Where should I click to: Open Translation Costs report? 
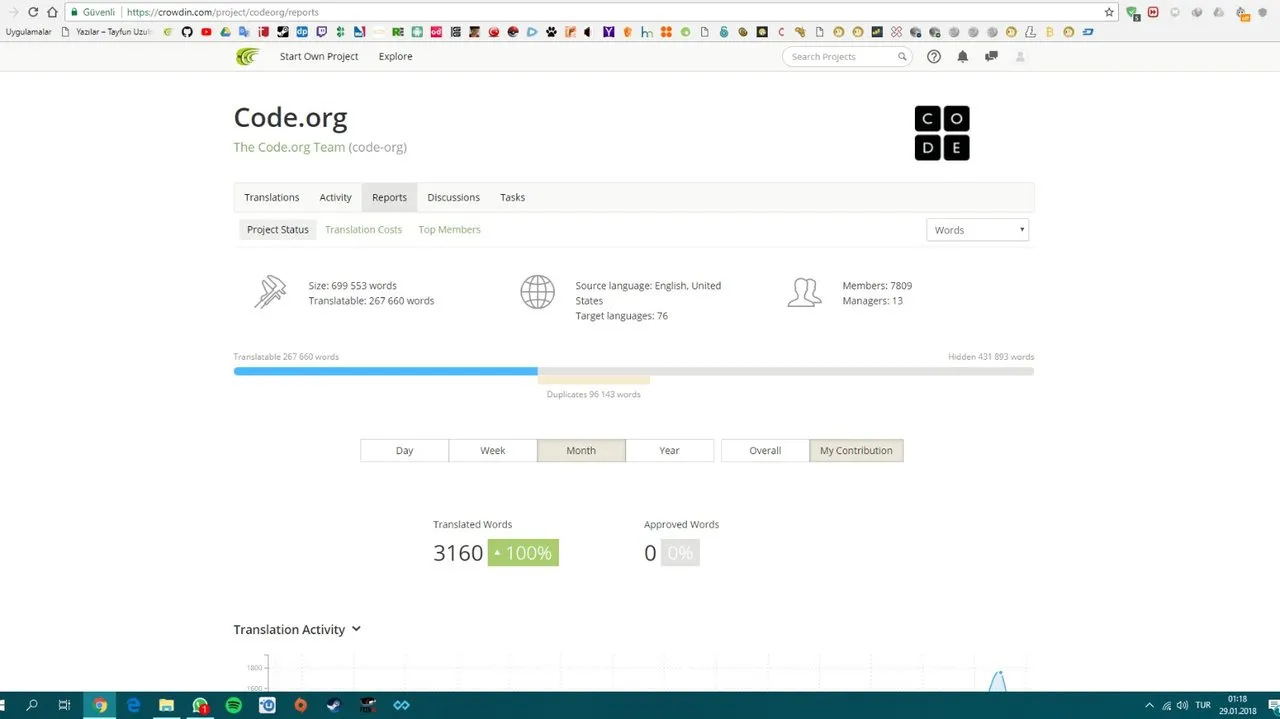363,230
